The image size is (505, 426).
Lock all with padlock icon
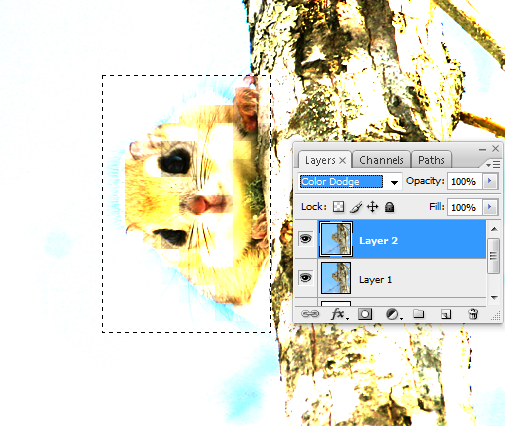tap(389, 207)
